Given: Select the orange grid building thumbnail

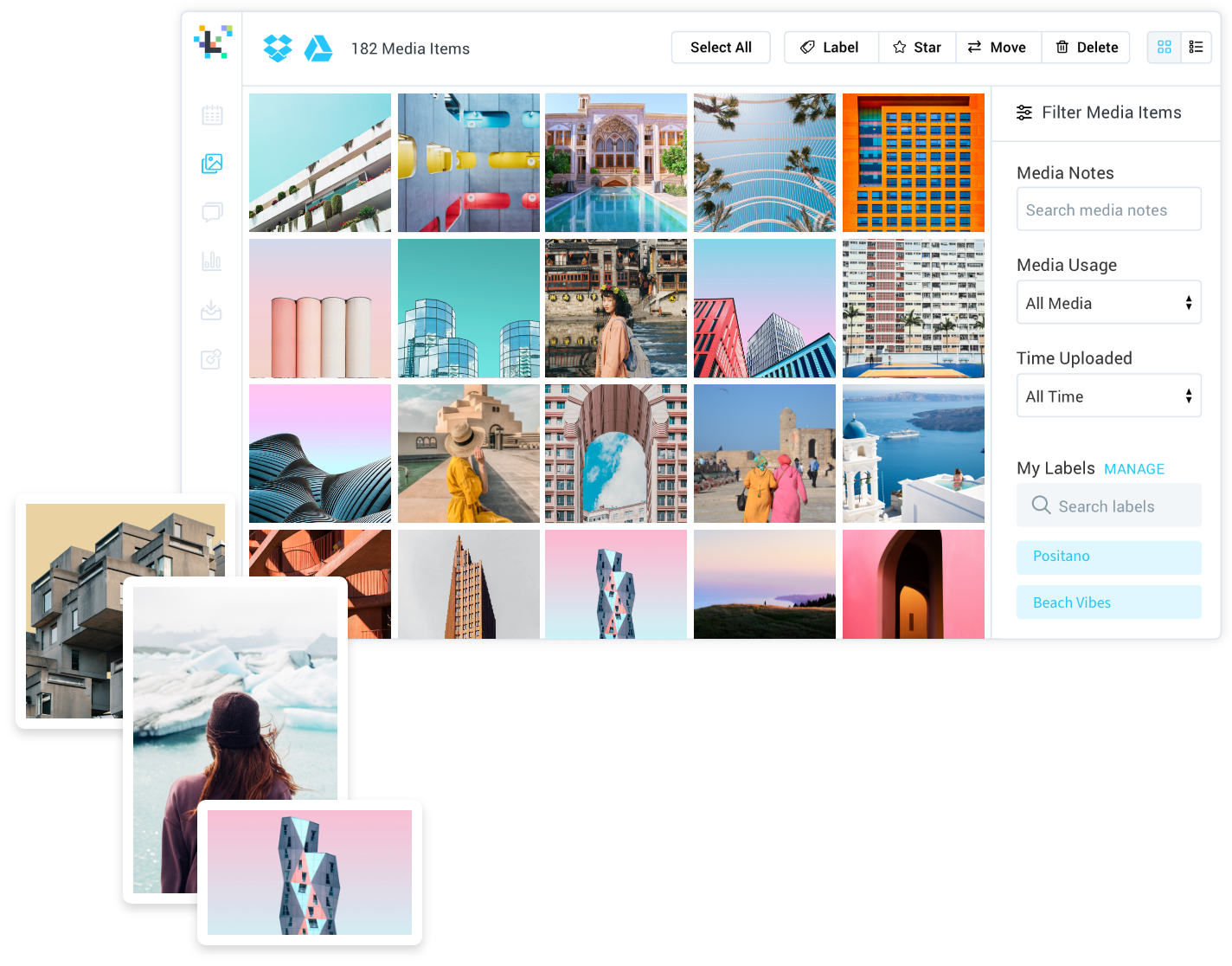Looking at the screenshot, I should [x=914, y=163].
